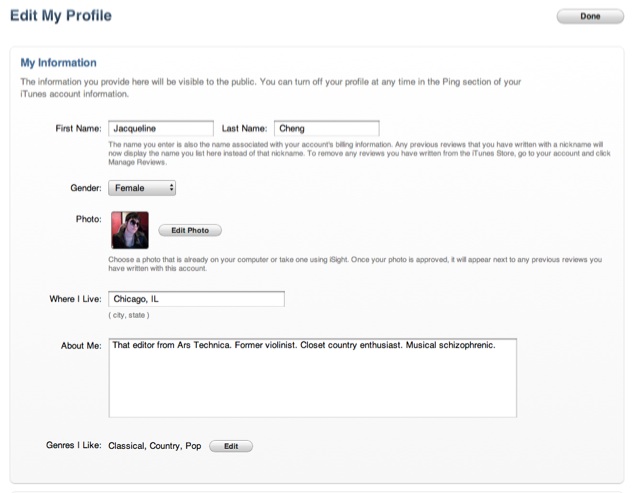The width and height of the screenshot is (640, 493).
Task: Click the First Name label
Action: (x=78, y=129)
